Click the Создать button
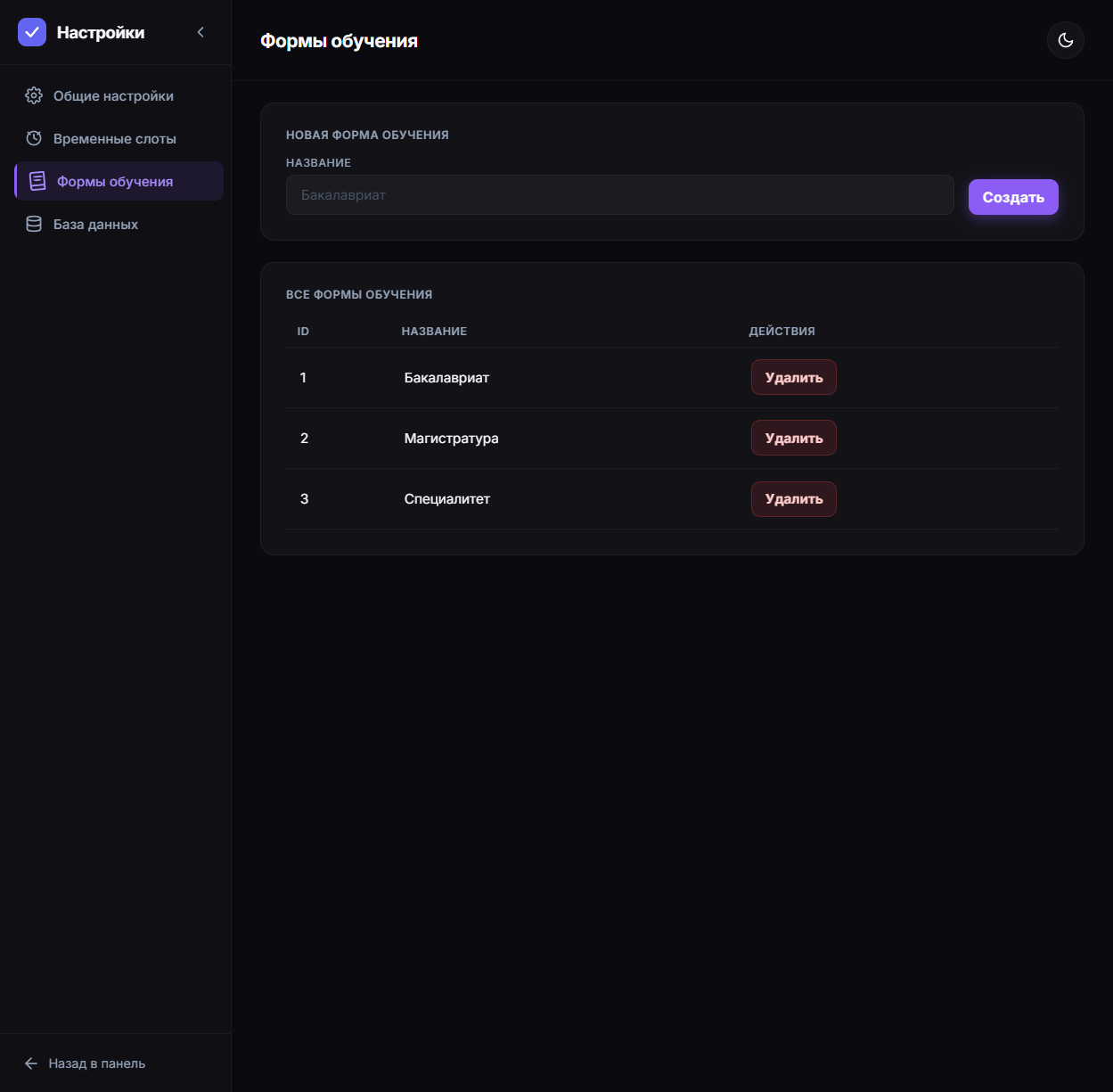Viewport: 1113px width, 1092px height. [1013, 197]
